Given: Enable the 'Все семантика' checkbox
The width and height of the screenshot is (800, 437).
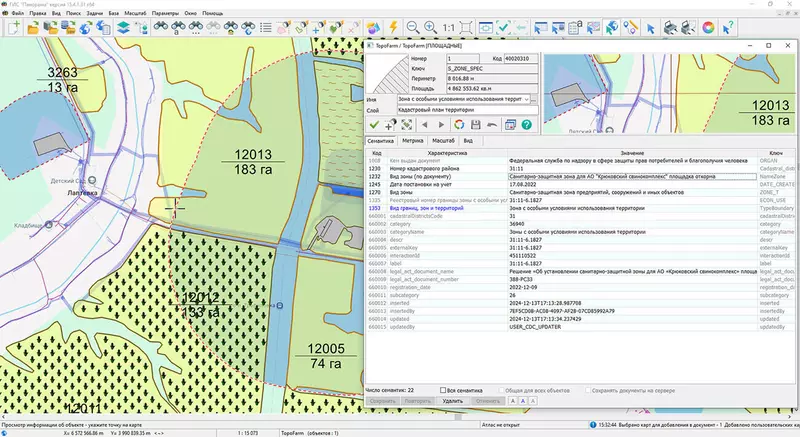Looking at the screenshot, I should [x=443, y=389].
